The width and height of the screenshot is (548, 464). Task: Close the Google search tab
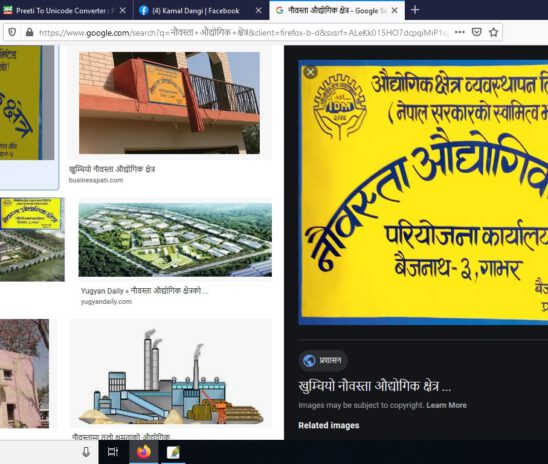[x=395, y=11]
